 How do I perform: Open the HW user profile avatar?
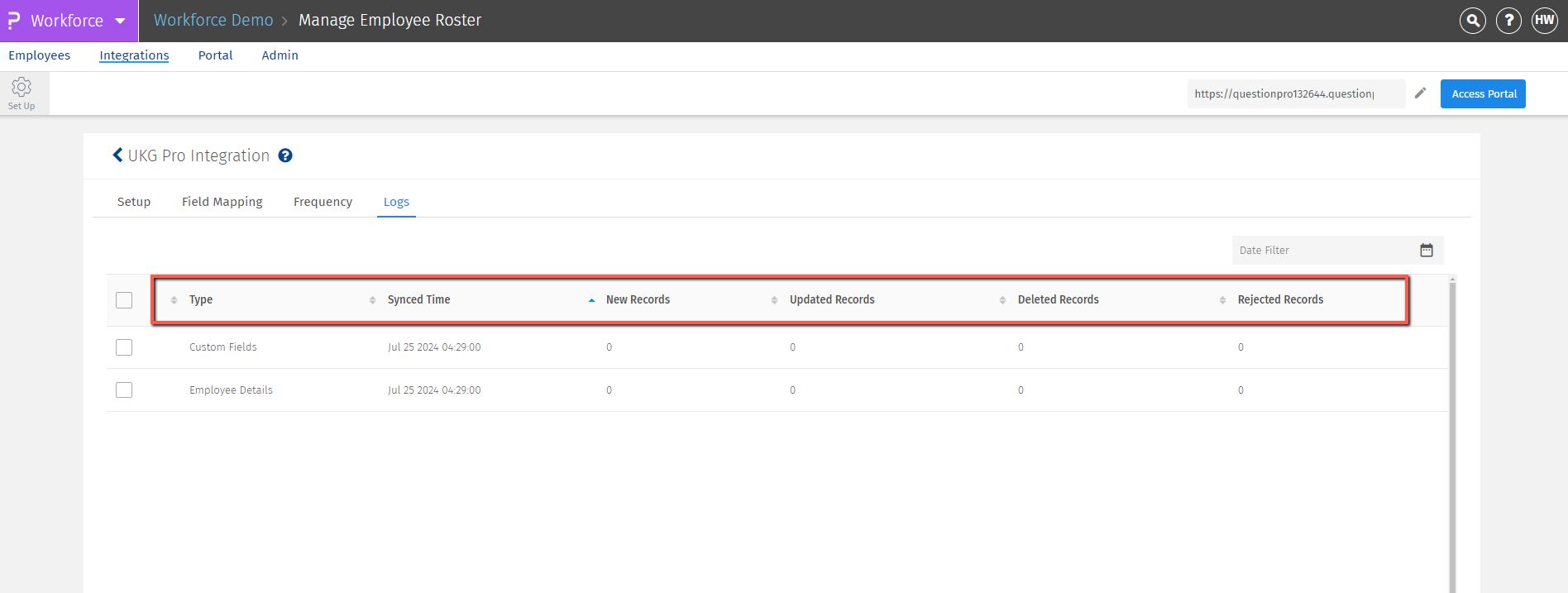[1544, 21]
